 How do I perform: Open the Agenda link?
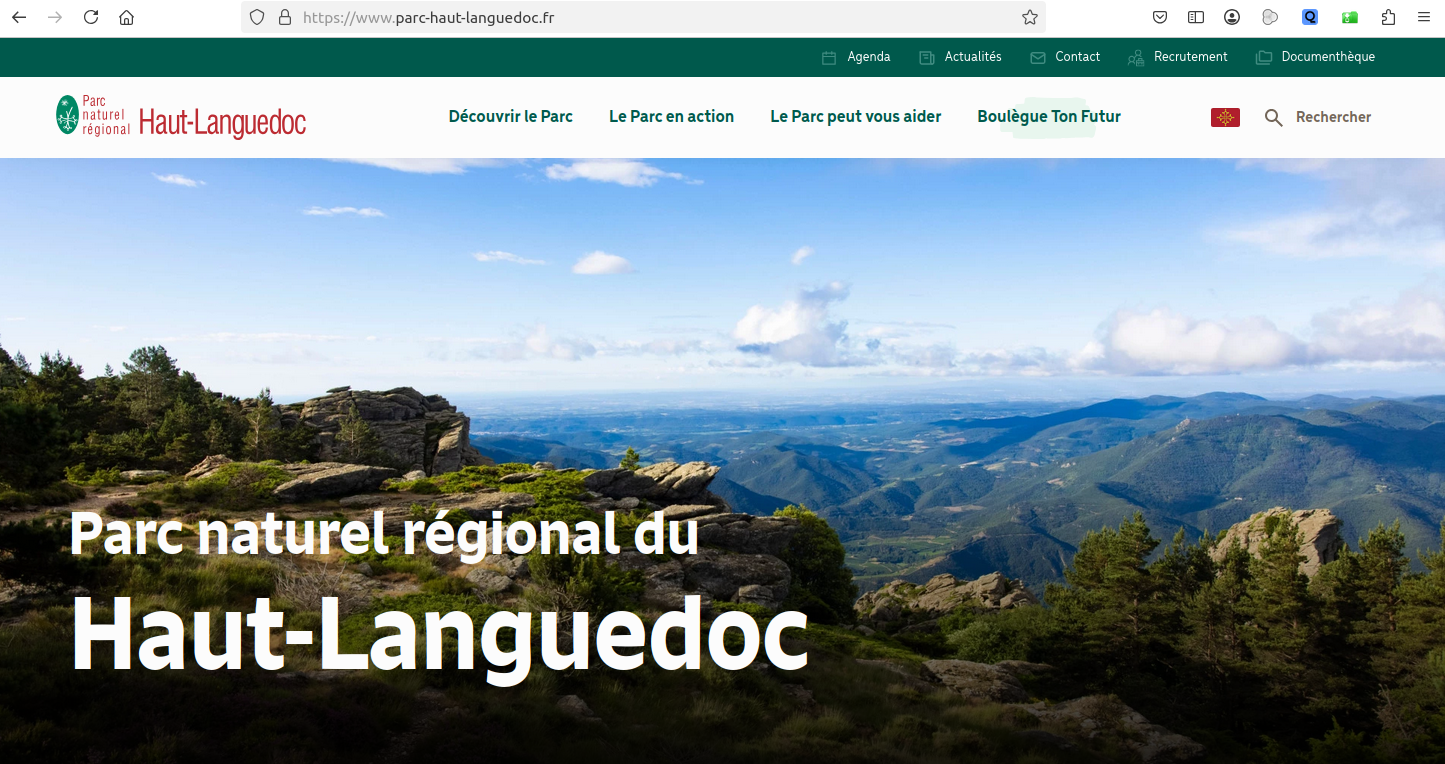coord(869,57)
